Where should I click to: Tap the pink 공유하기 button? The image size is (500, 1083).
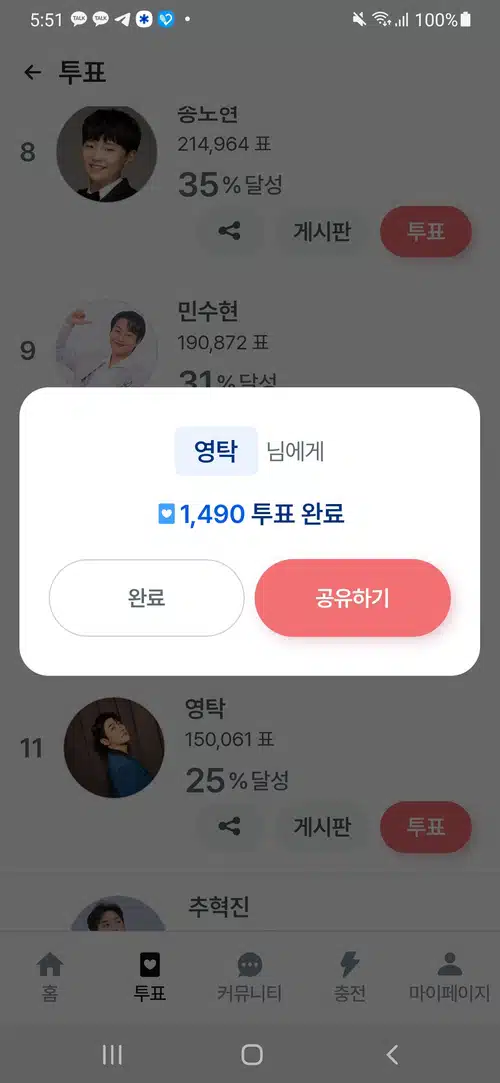click(x=353, y=598)
